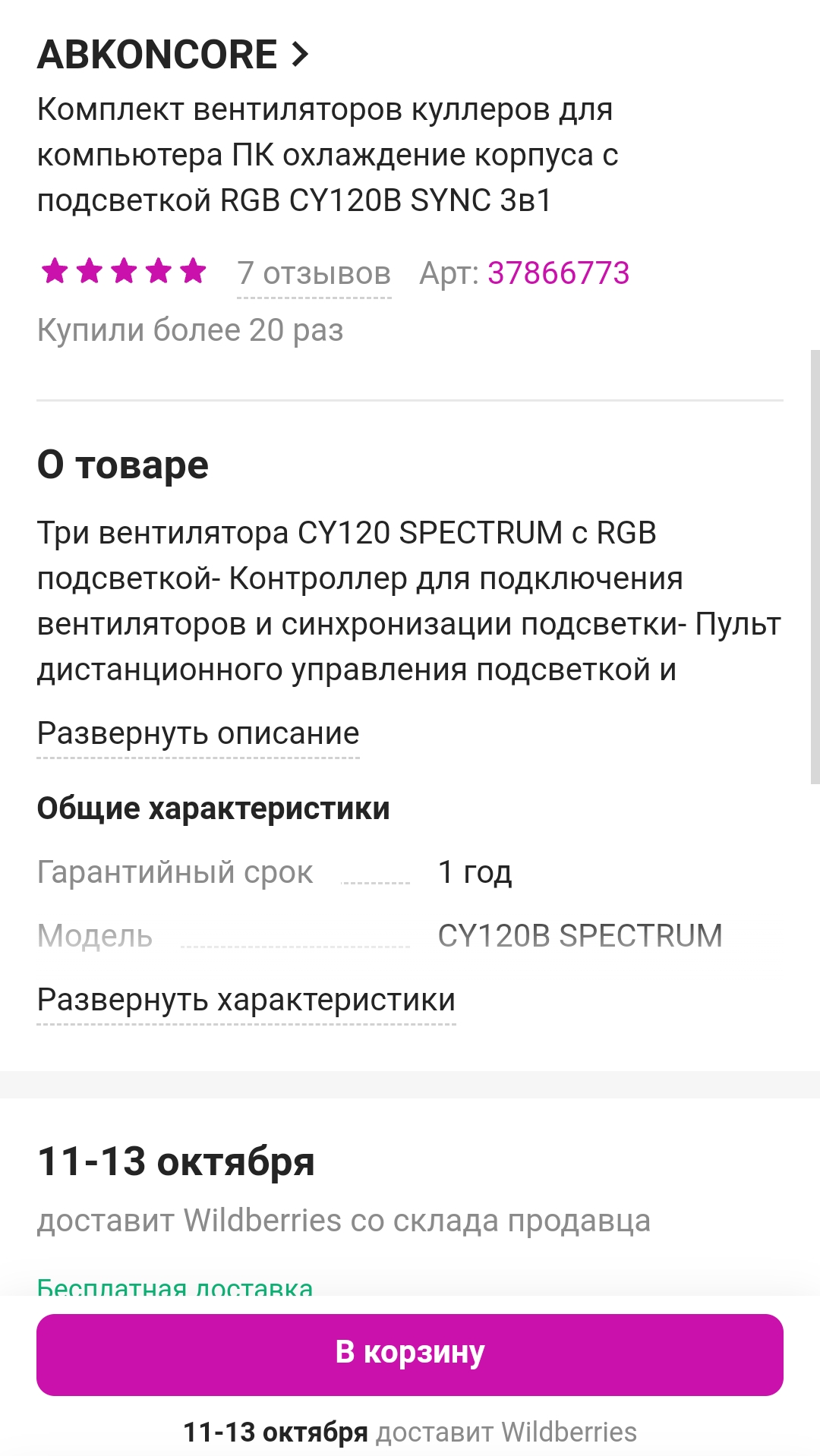
Task: Click the first rating star
Action: coord(55,270)
